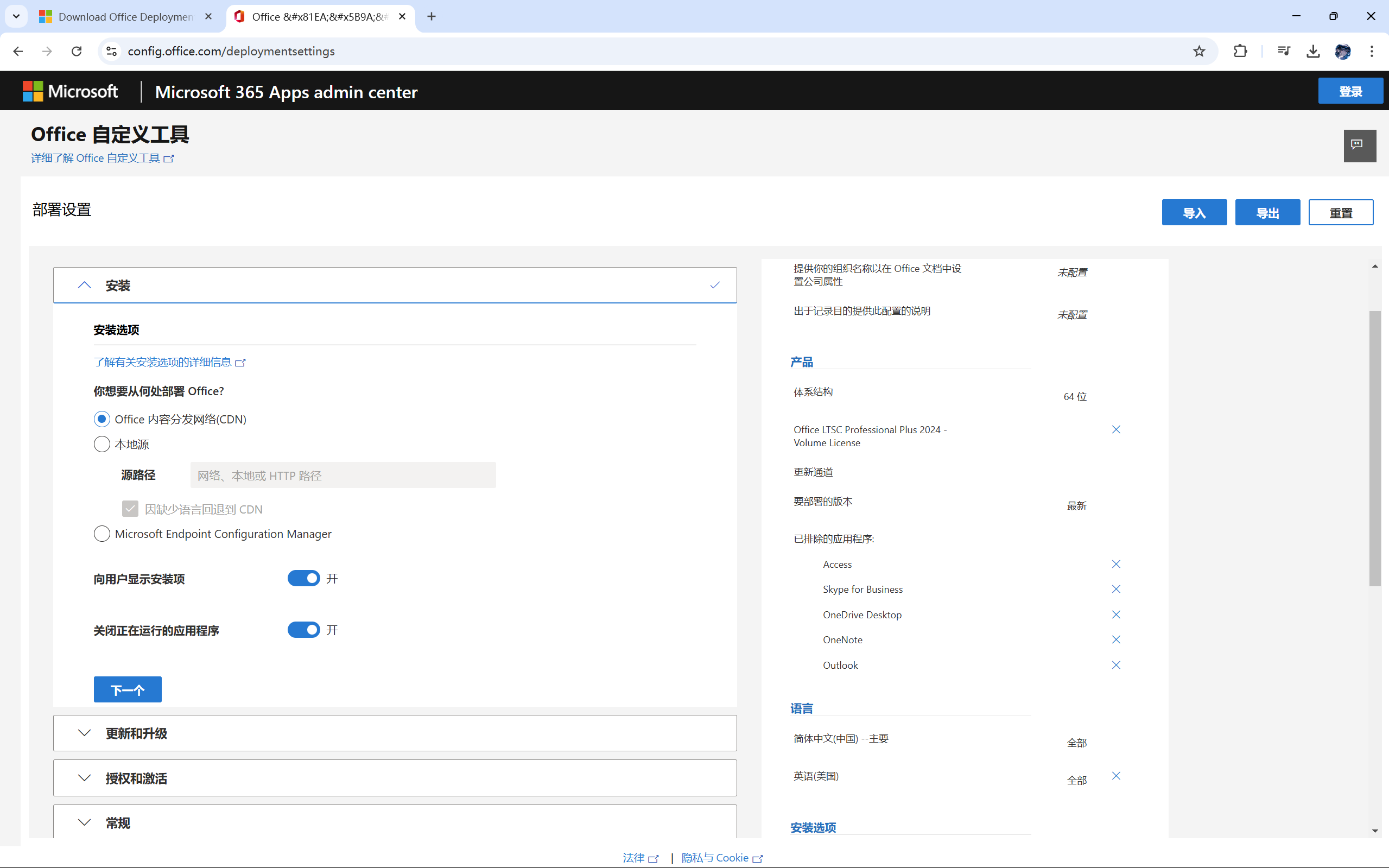Viewport: 1389px width, 868px height.
Task: Remove Office LTSC Professional Plus 2024 product
Action: coord(1116,429)
